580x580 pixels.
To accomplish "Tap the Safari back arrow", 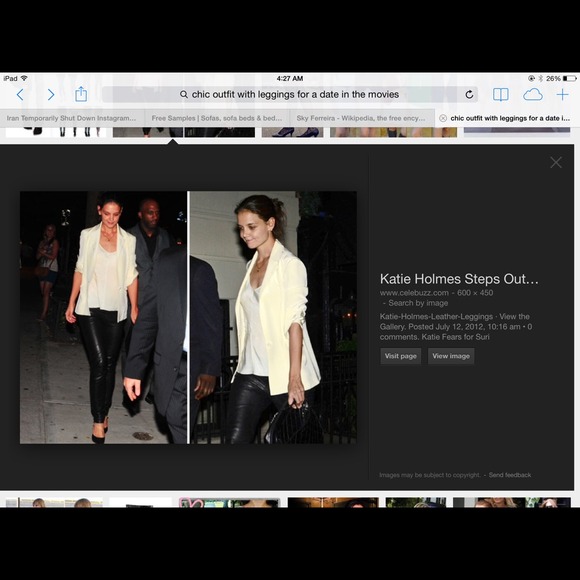I will pyautogui.click(x=20, y=95).
